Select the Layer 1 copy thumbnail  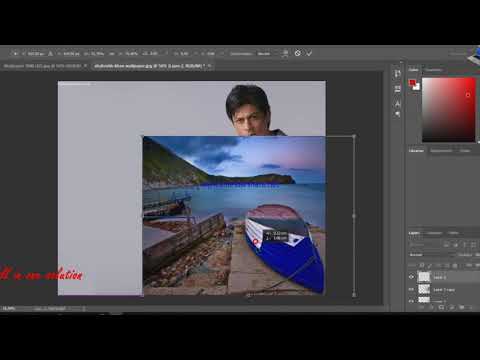coord(424,289)
